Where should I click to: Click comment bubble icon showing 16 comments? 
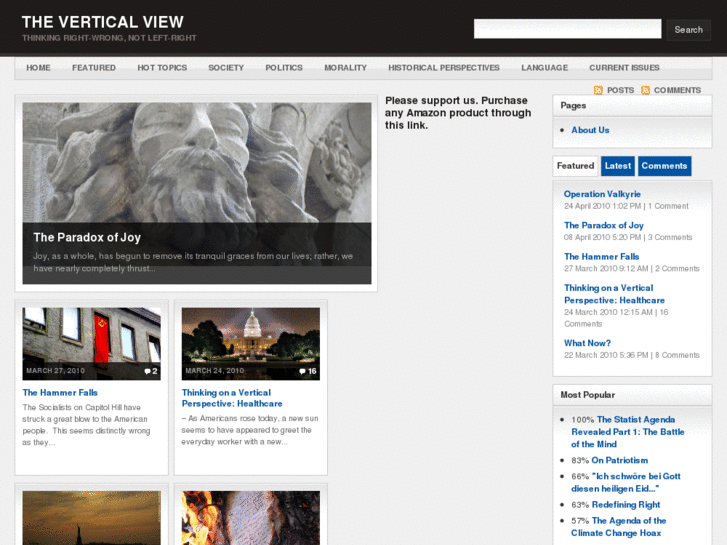coord(302,371)
